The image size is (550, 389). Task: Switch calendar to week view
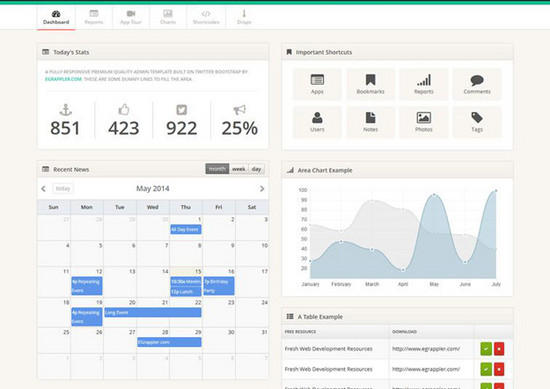pyautogui.click(x=239, y=169)
